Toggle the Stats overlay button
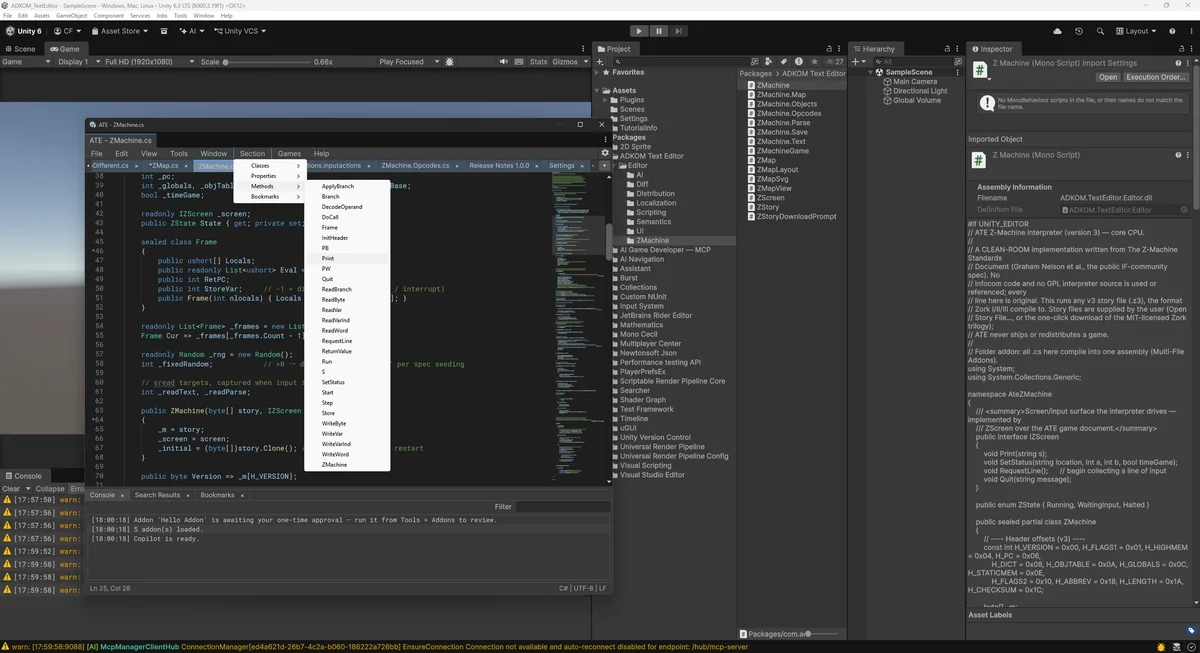 click(538, 62)
